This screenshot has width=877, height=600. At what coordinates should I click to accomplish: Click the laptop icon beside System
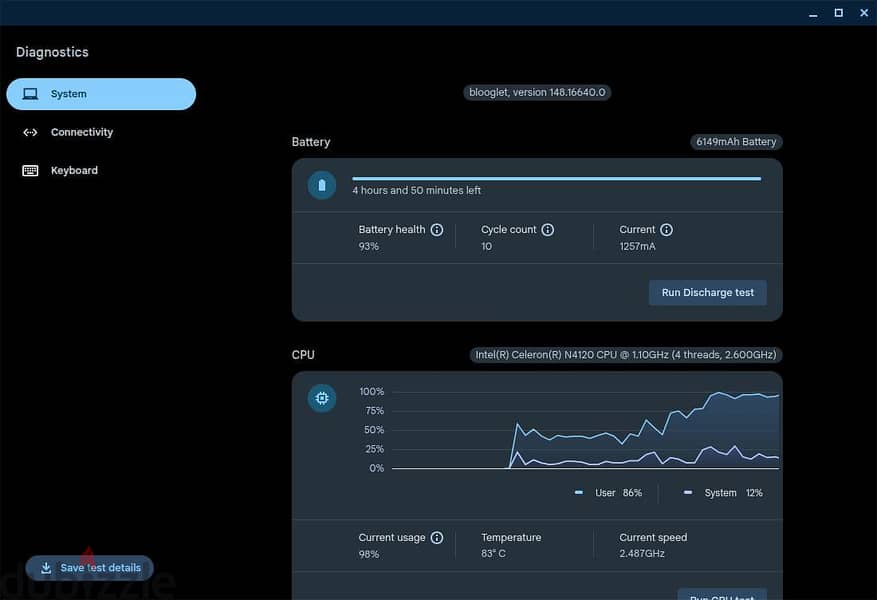tap(30, 94)
